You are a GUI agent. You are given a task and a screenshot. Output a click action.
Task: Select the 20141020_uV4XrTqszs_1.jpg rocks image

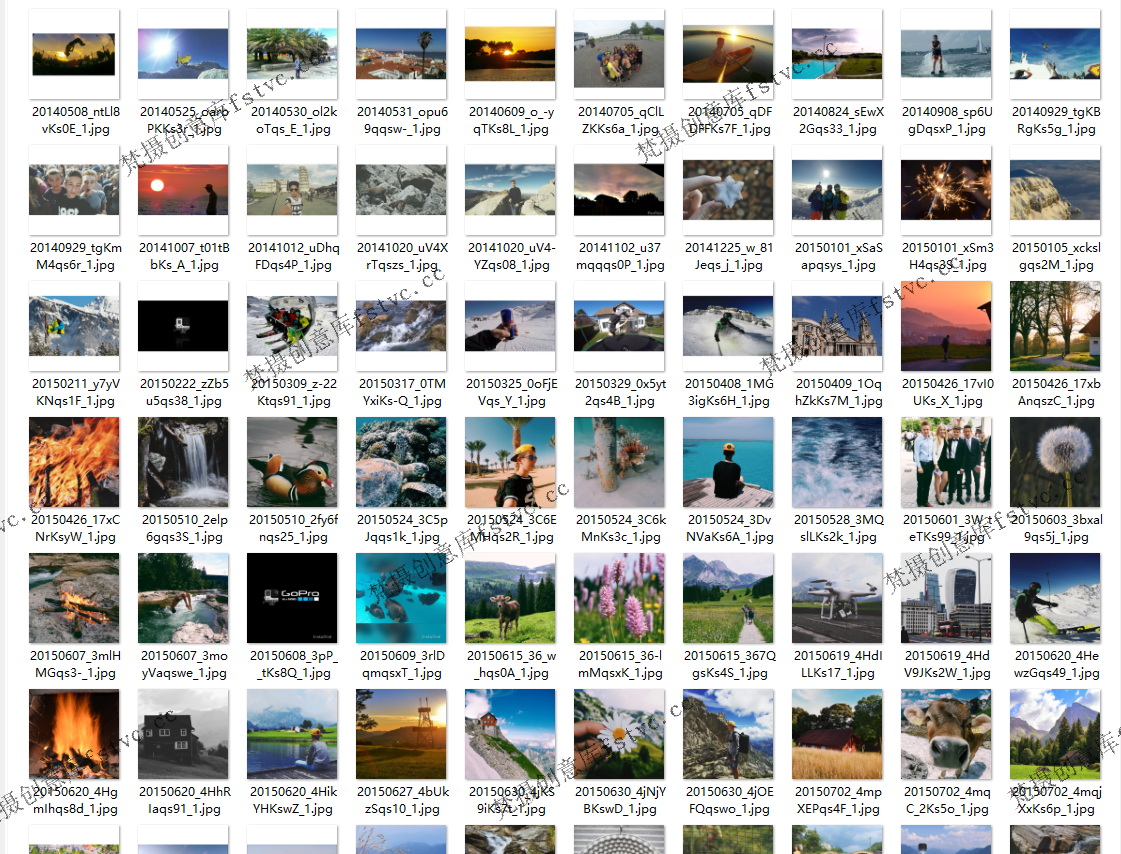[401, 190]
